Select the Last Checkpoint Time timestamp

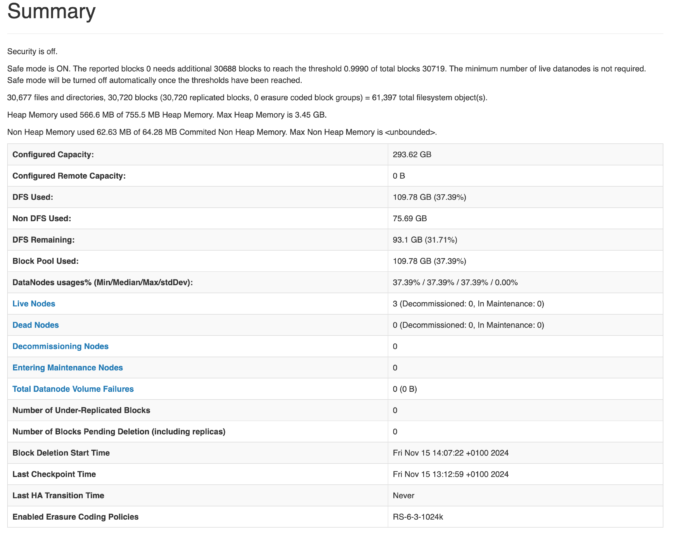(450, 474)
